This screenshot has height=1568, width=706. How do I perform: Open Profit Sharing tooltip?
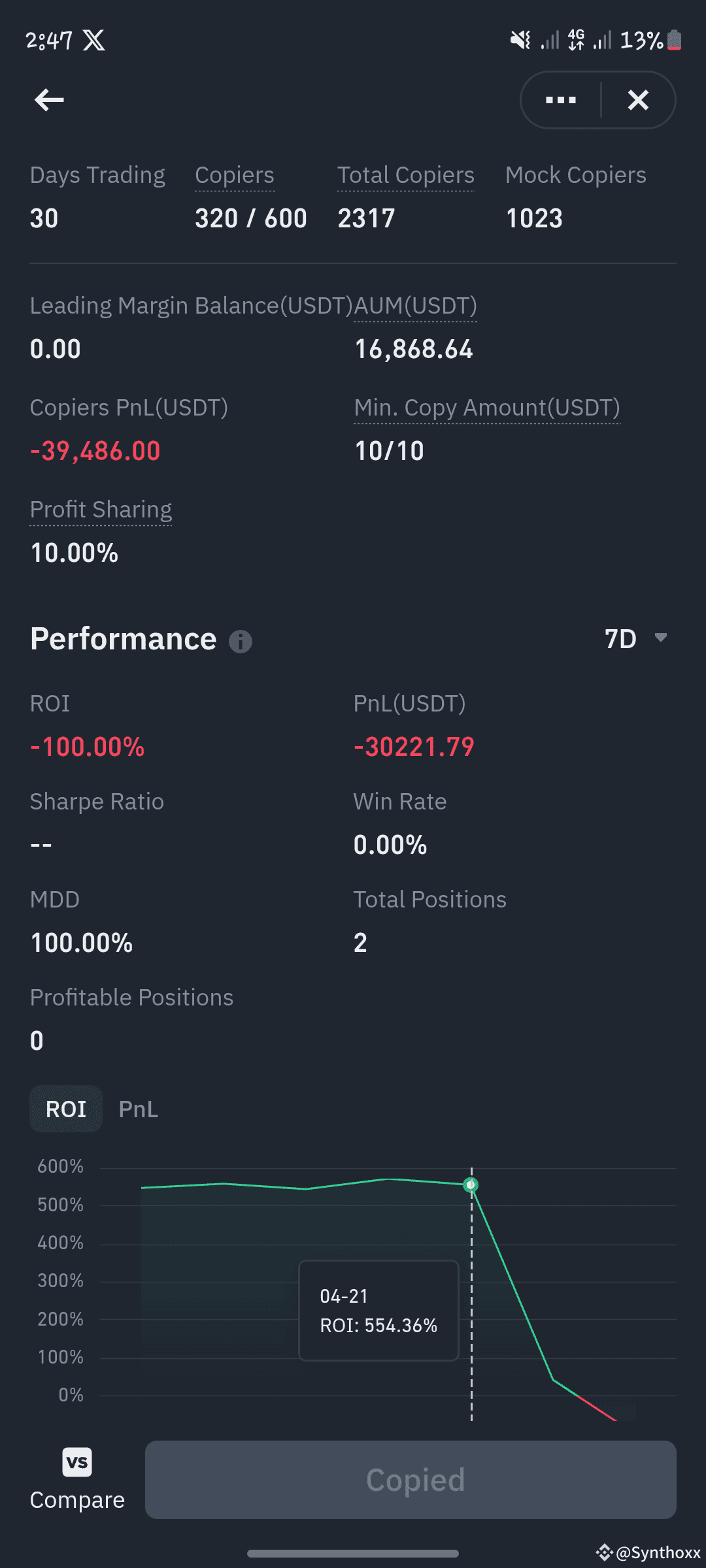(101, 510)
